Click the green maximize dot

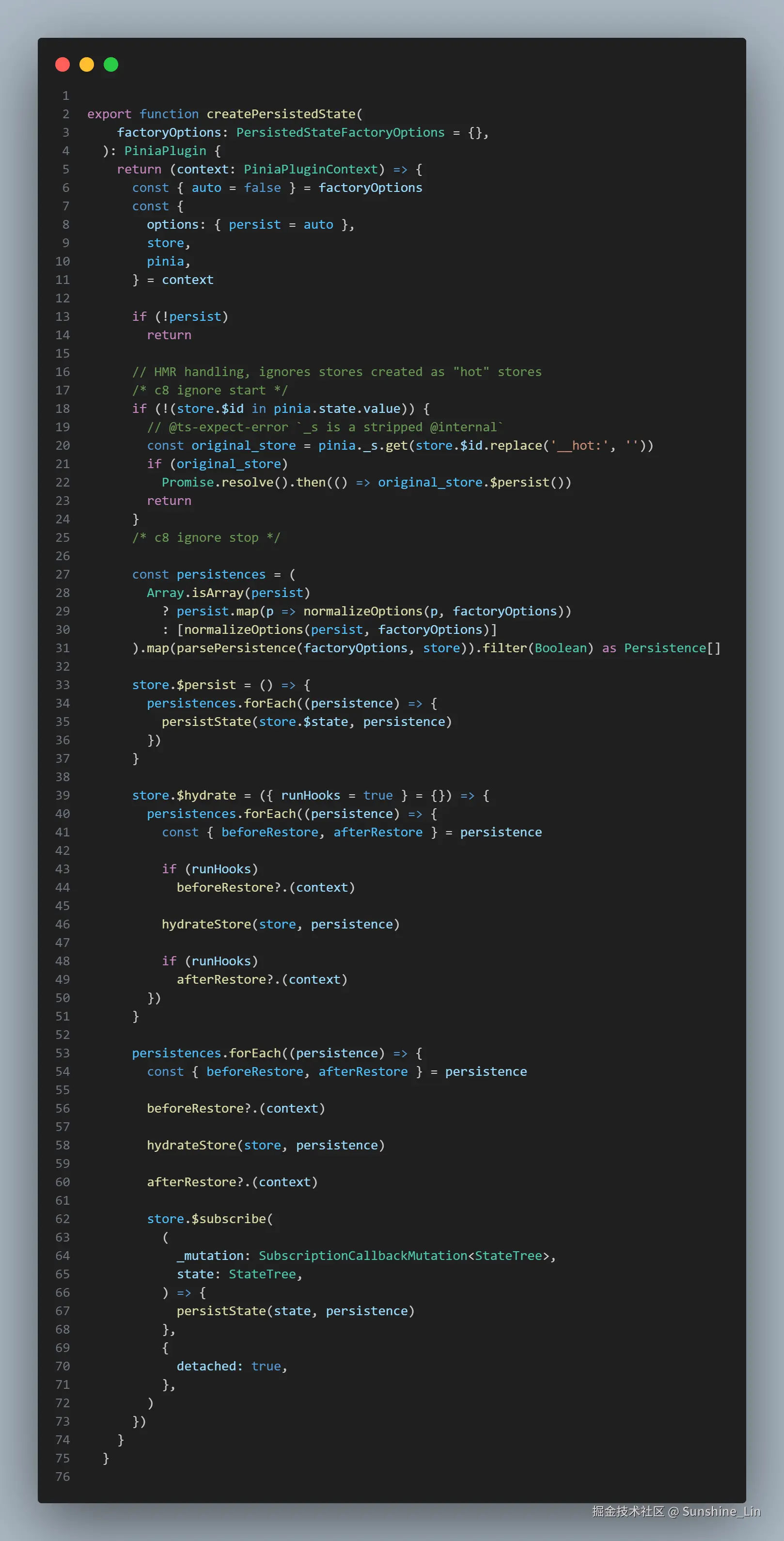point(111,64)
